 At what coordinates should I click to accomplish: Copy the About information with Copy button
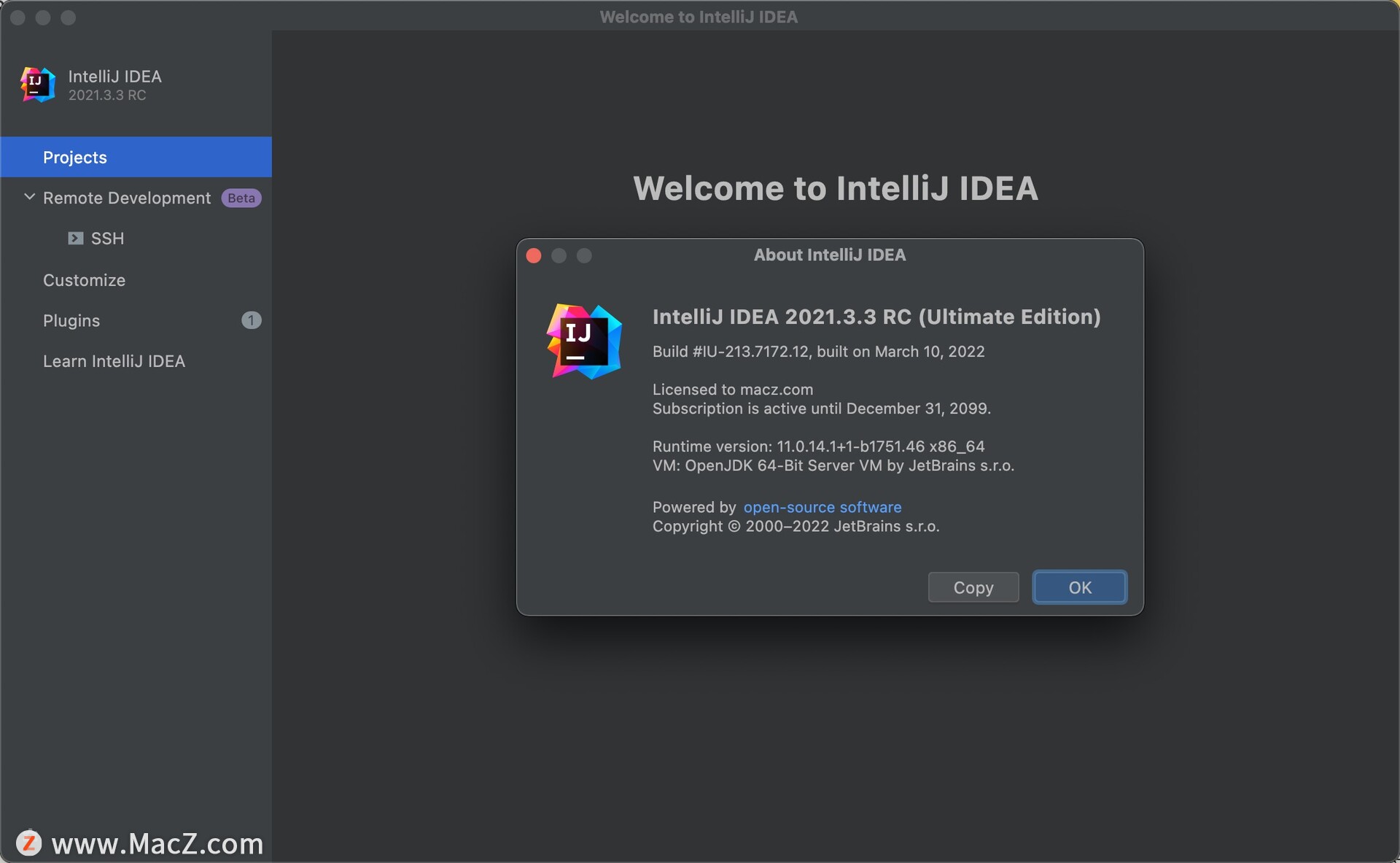(x=973, y=587)
